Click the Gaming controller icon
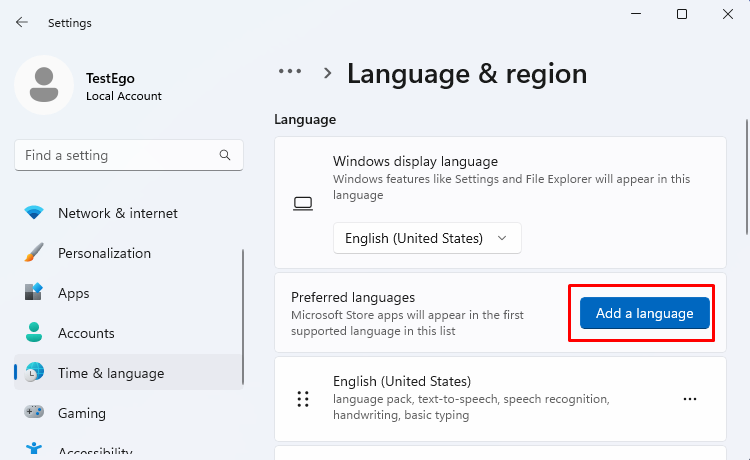The width and height of the screenshot is (750, 460). [34, 412]
